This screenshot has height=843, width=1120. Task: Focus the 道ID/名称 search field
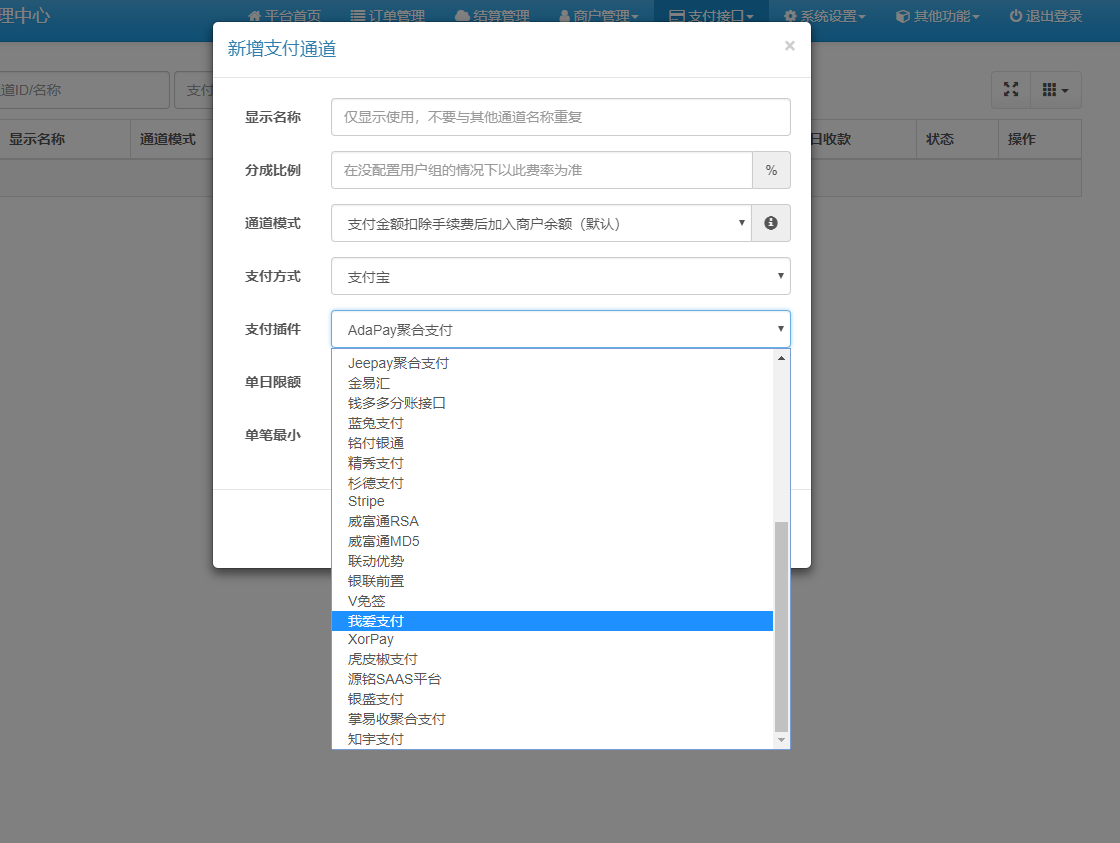tap(84, 90)
